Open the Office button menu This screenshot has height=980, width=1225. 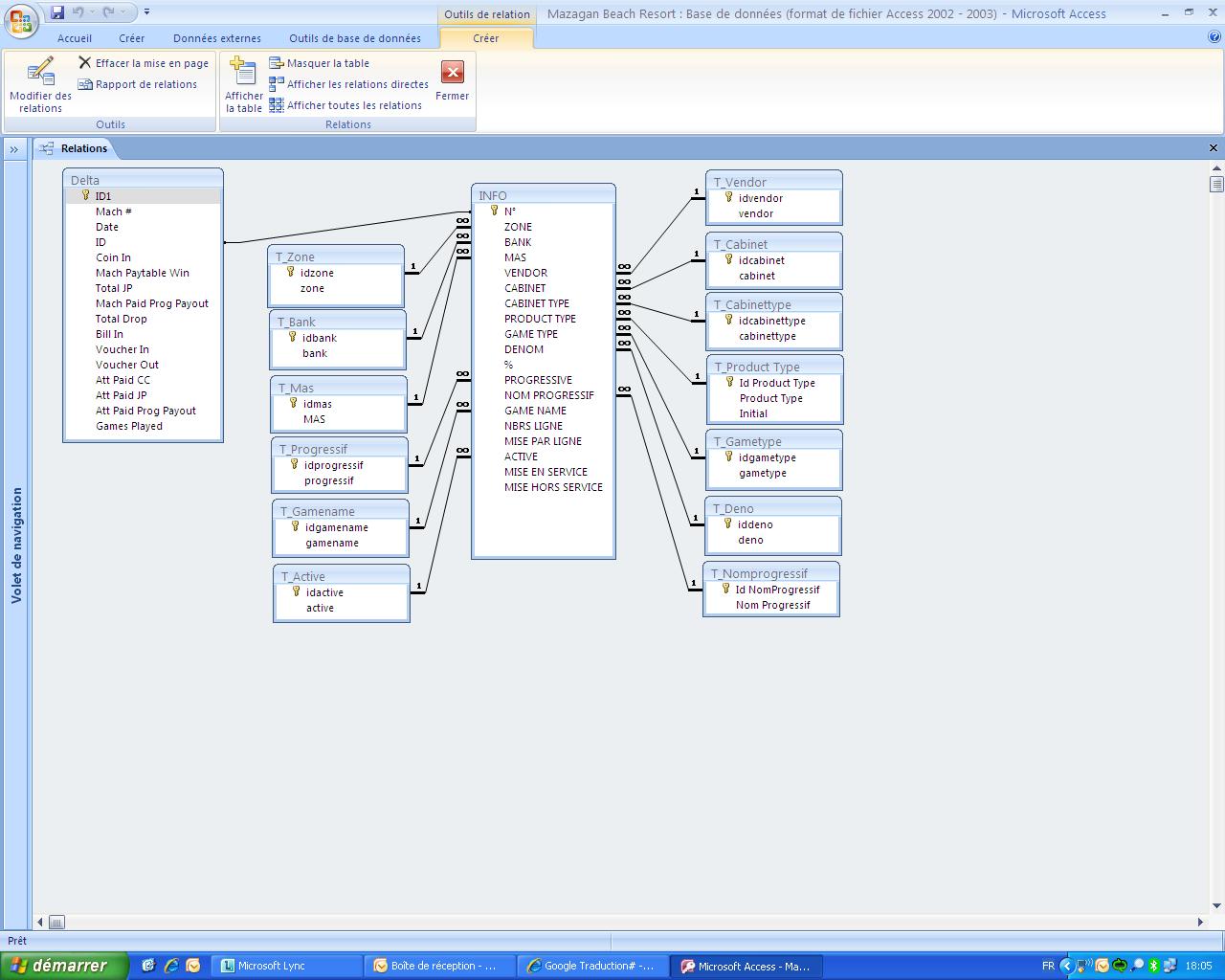click(20, 21)
